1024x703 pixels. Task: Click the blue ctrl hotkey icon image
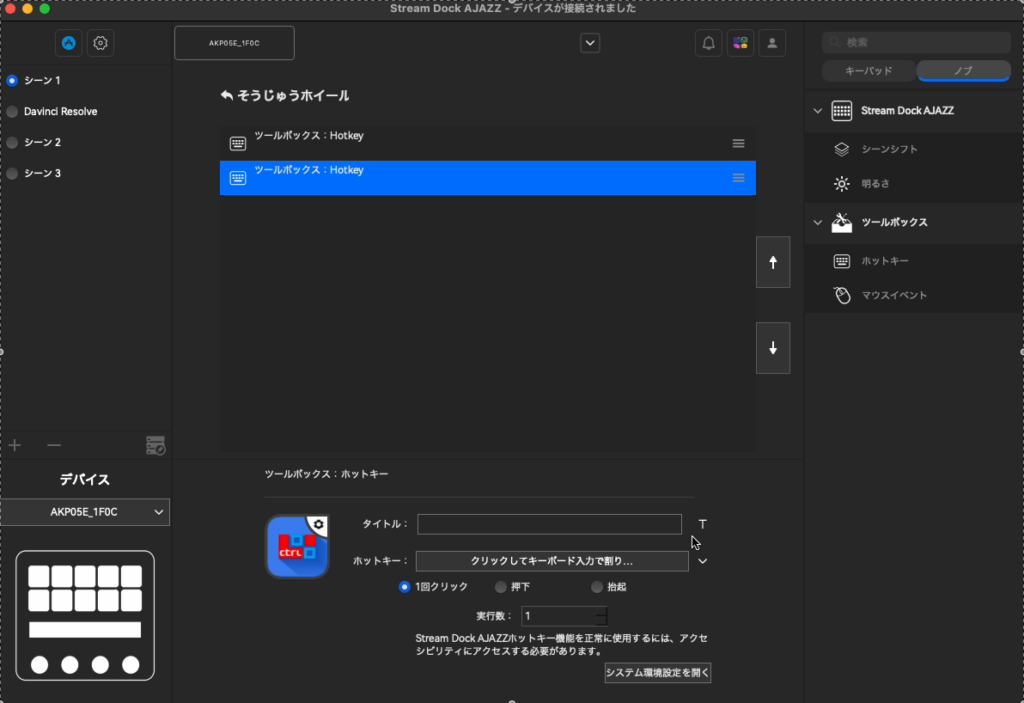pos(297,547)
